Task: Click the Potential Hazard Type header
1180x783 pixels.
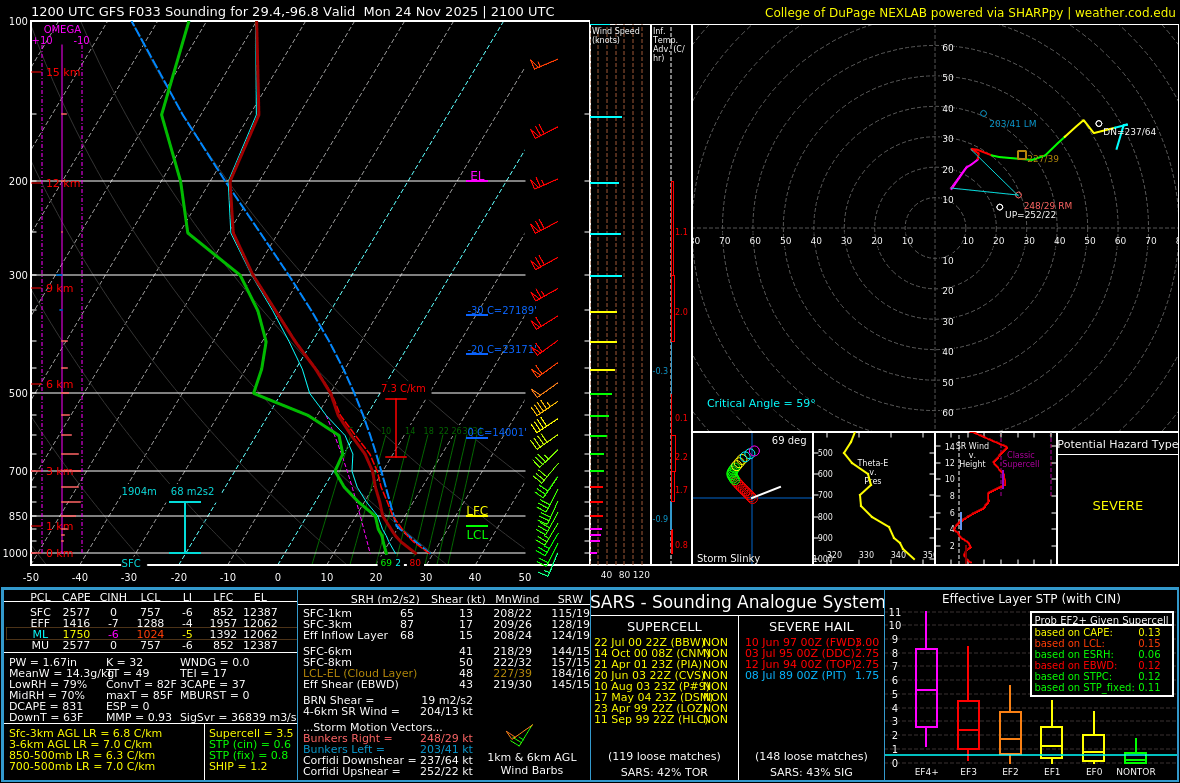Action: point(1117,444)
